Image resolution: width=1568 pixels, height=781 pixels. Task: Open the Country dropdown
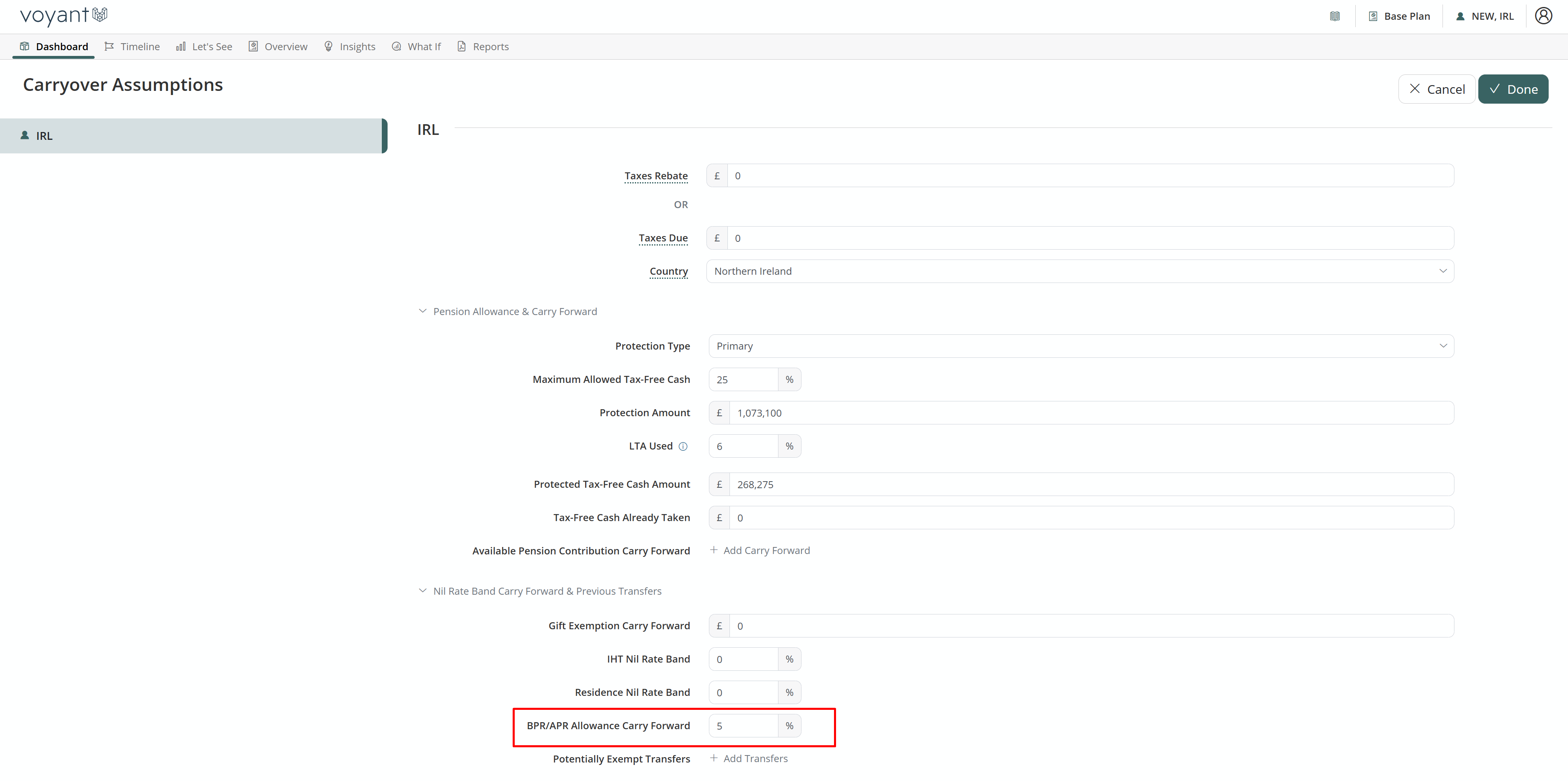[x=1080, y=271]
